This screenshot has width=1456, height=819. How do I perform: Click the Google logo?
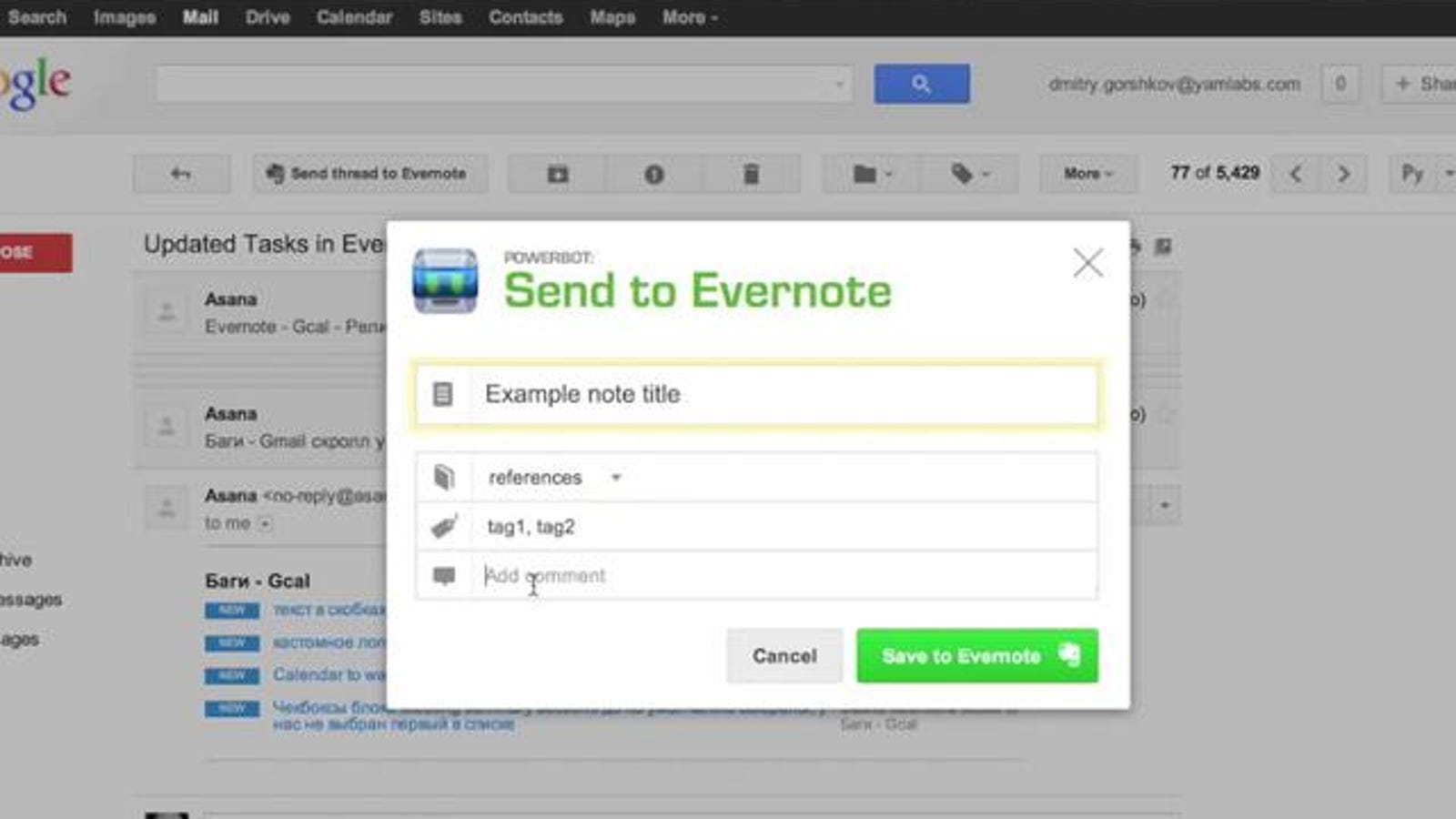coord(35,84)
